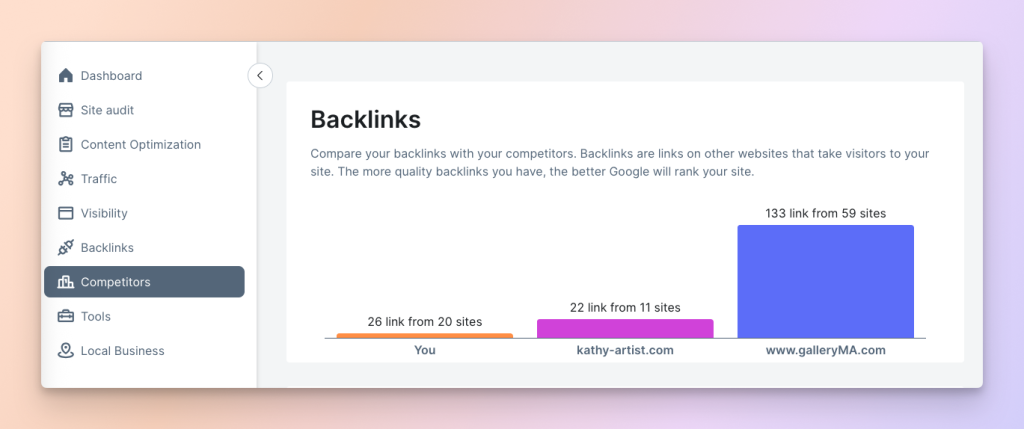Click the Backlinks heading

coord(365,120)
